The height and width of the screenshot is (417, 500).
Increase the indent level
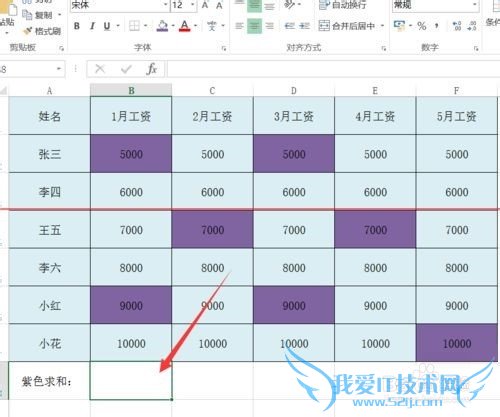tap(304, 26)
